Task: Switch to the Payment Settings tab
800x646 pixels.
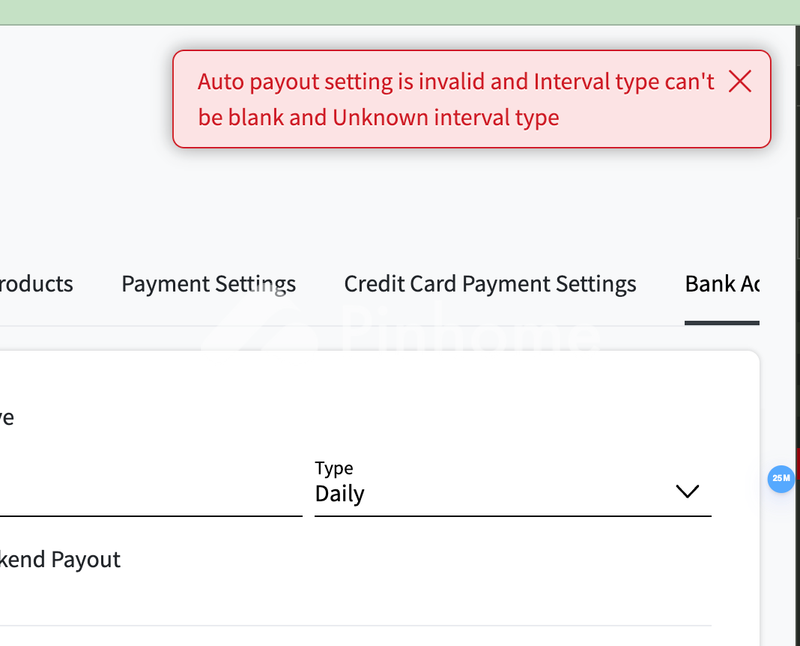Action: pos(208,284)
